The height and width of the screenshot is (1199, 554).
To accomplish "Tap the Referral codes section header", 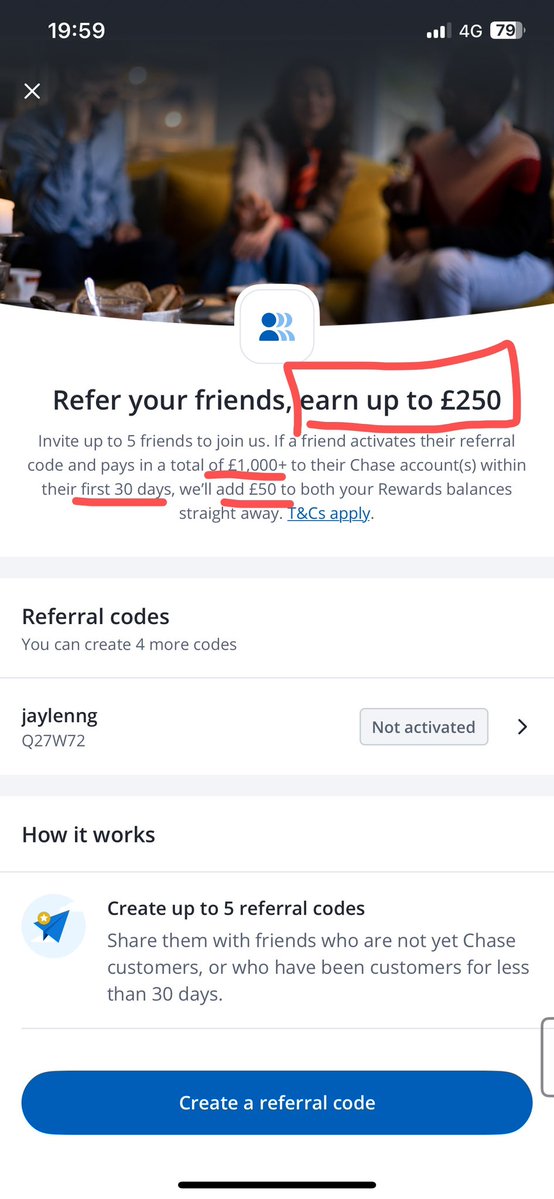I will (96, 616).
